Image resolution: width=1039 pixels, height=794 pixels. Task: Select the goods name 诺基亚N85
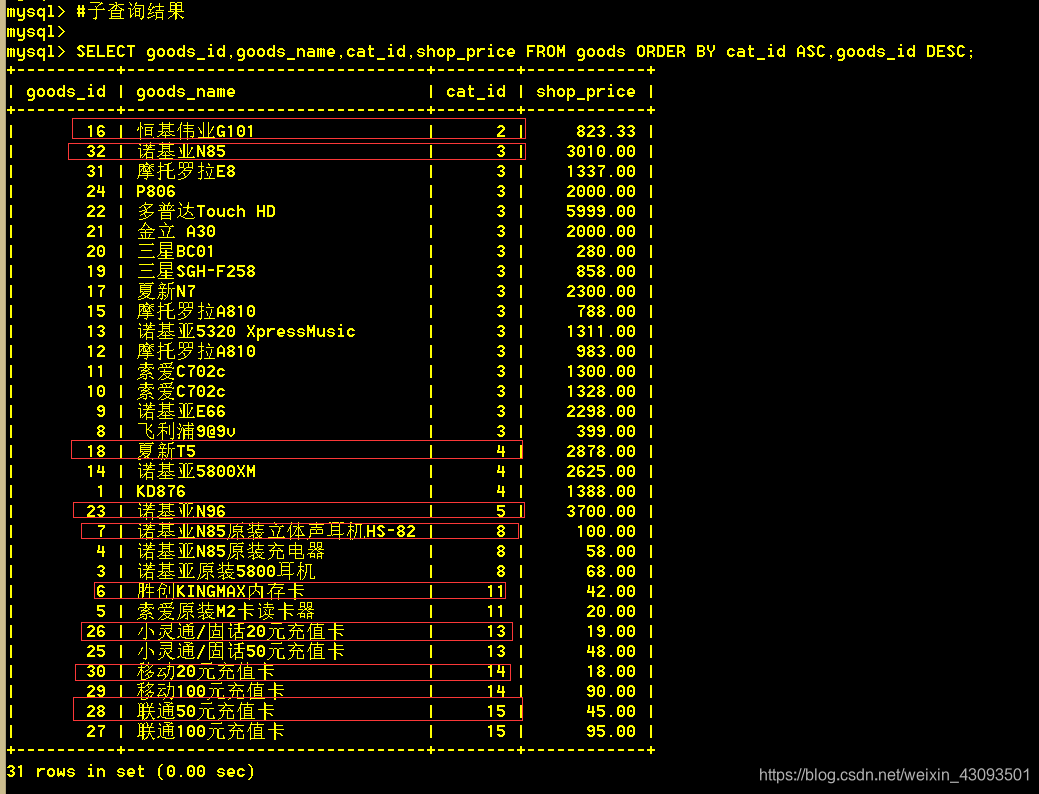(x=181, y=151)
